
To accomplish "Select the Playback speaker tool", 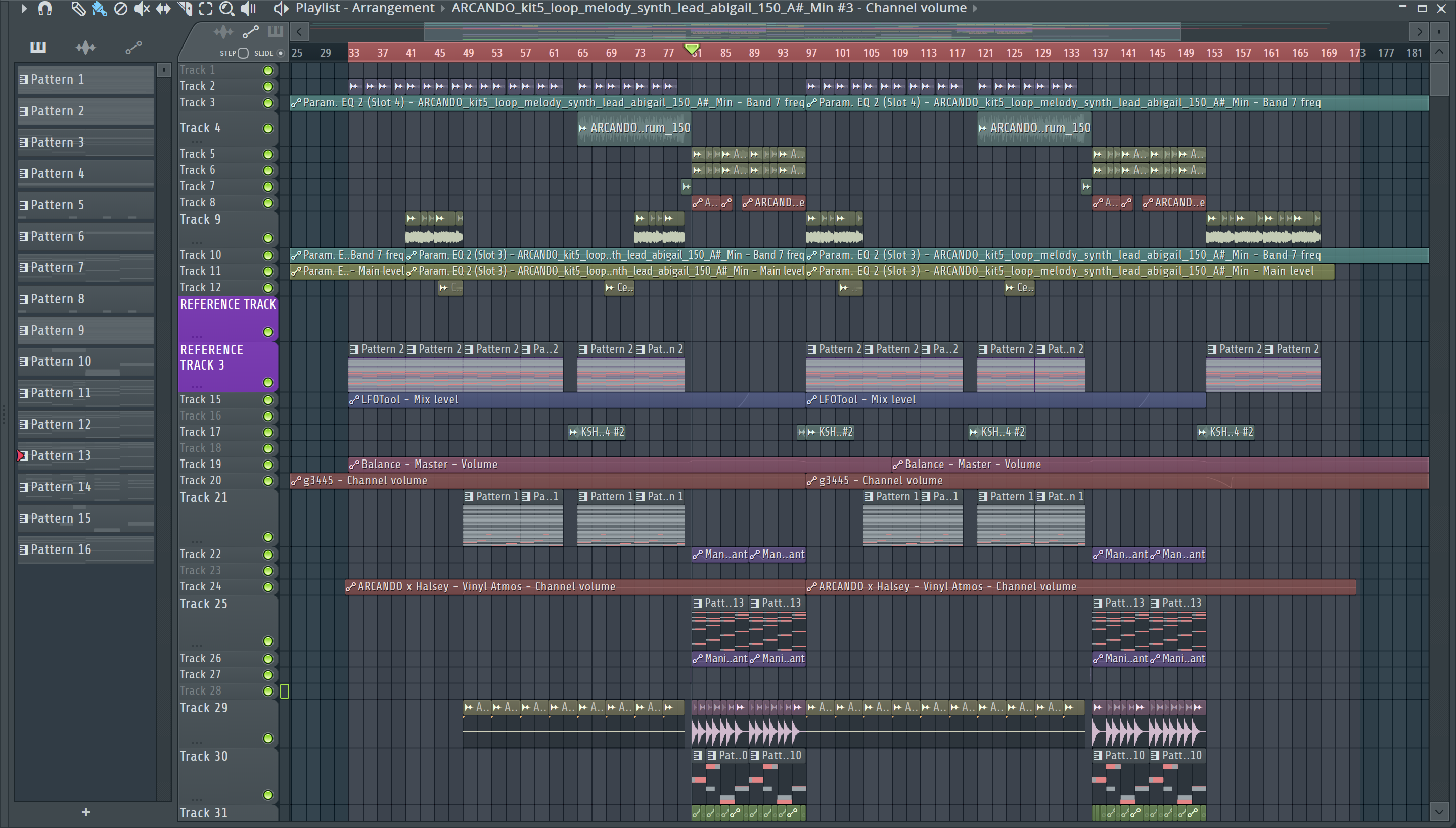I will [249, 9].
